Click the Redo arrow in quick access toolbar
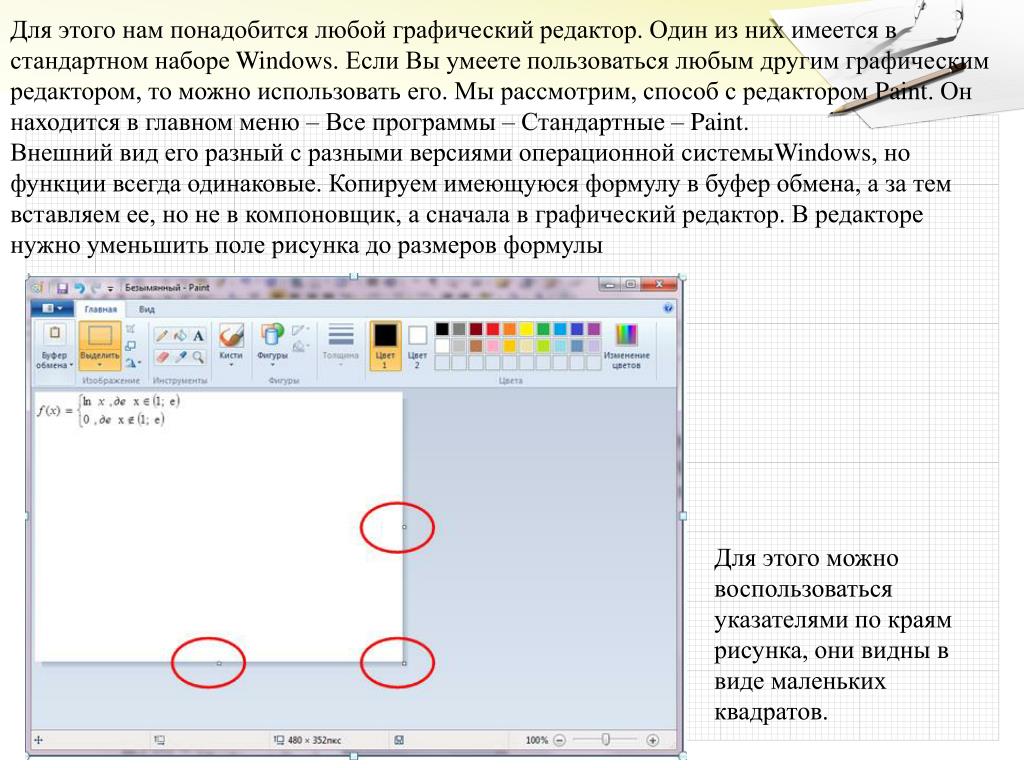The width and height of the screenshot is (1024, 768). pyautogui.click(x=96, y=288)
